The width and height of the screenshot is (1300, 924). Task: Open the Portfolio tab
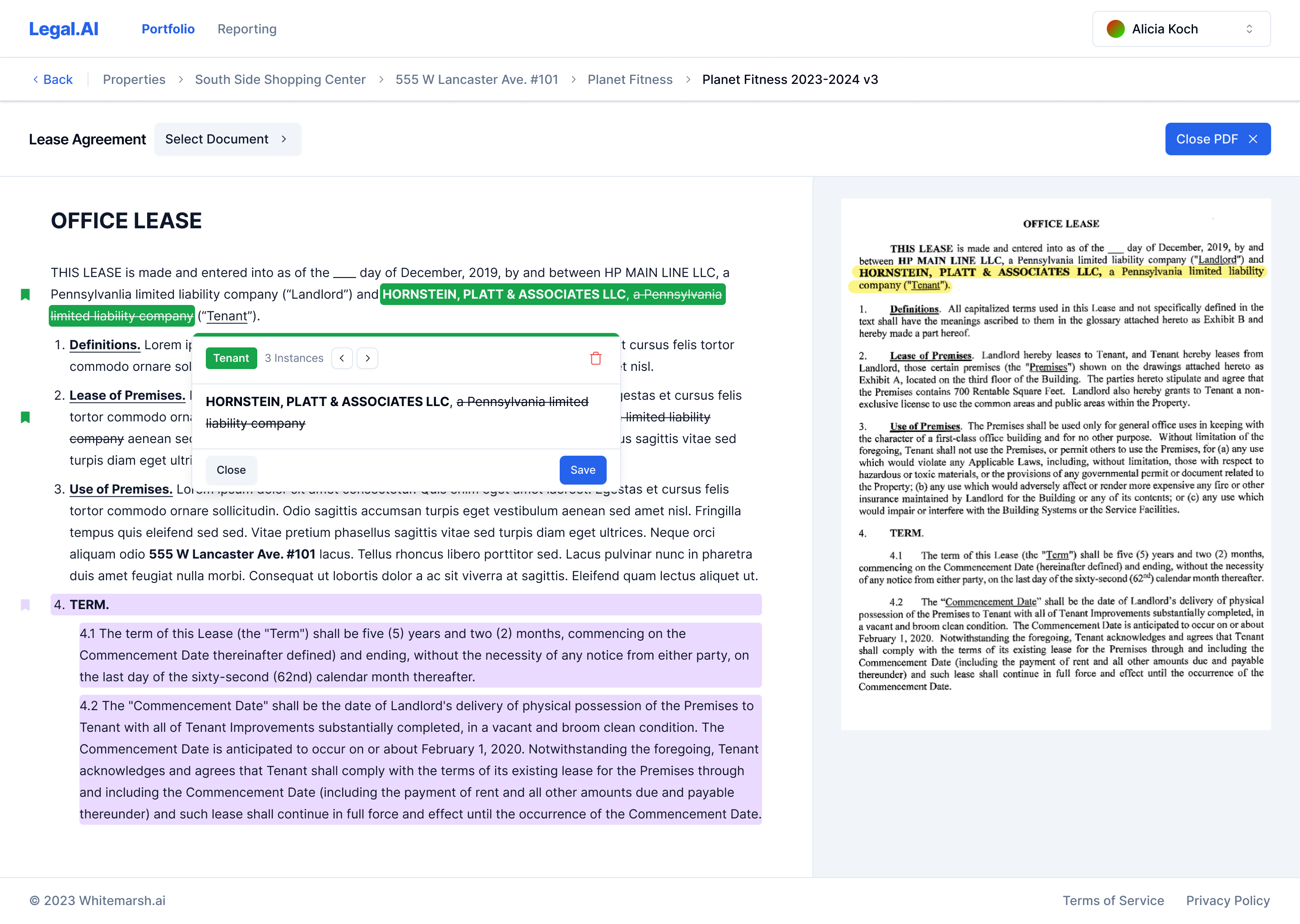tap(168, 29)
